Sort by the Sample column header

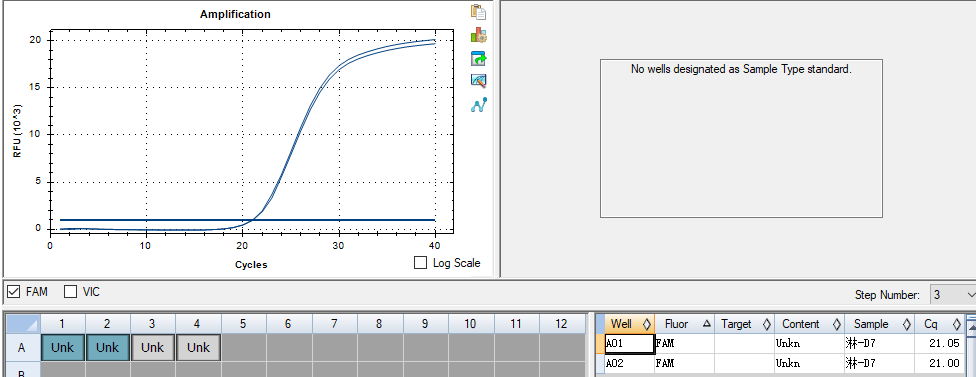pyautogui.click(x=880, y=323)
